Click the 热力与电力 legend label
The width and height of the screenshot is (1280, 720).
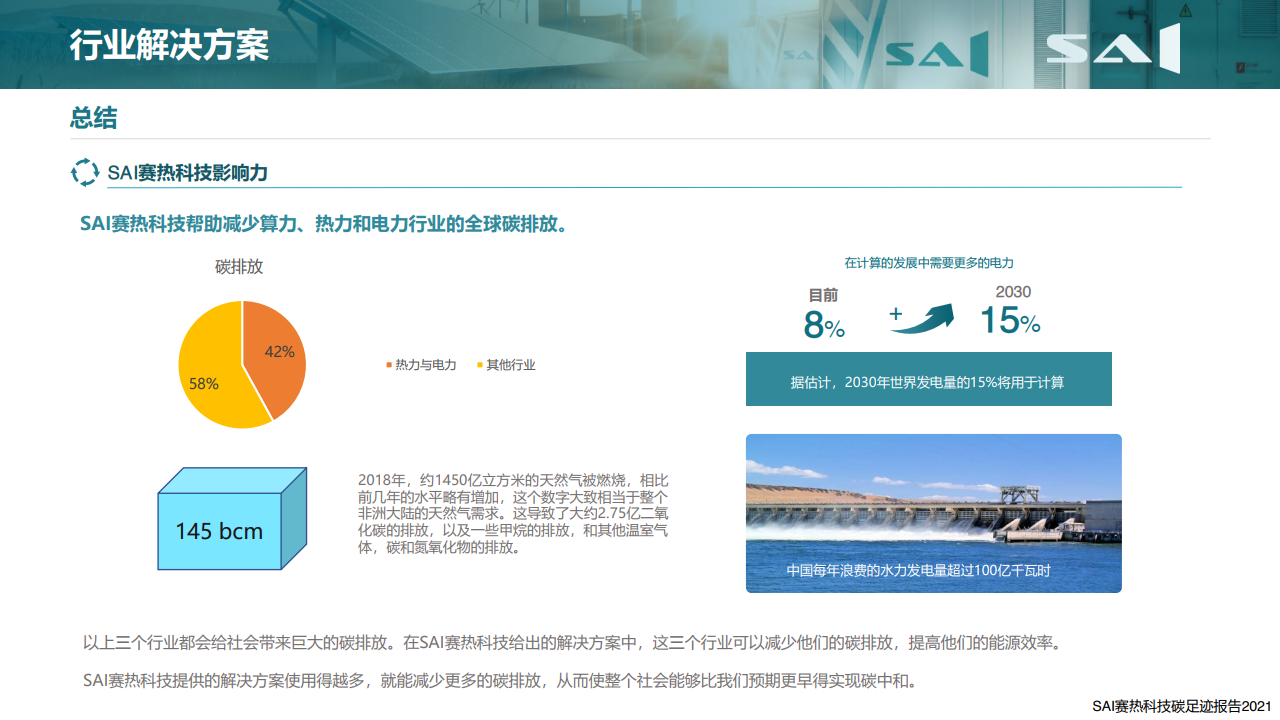point(426,365)
